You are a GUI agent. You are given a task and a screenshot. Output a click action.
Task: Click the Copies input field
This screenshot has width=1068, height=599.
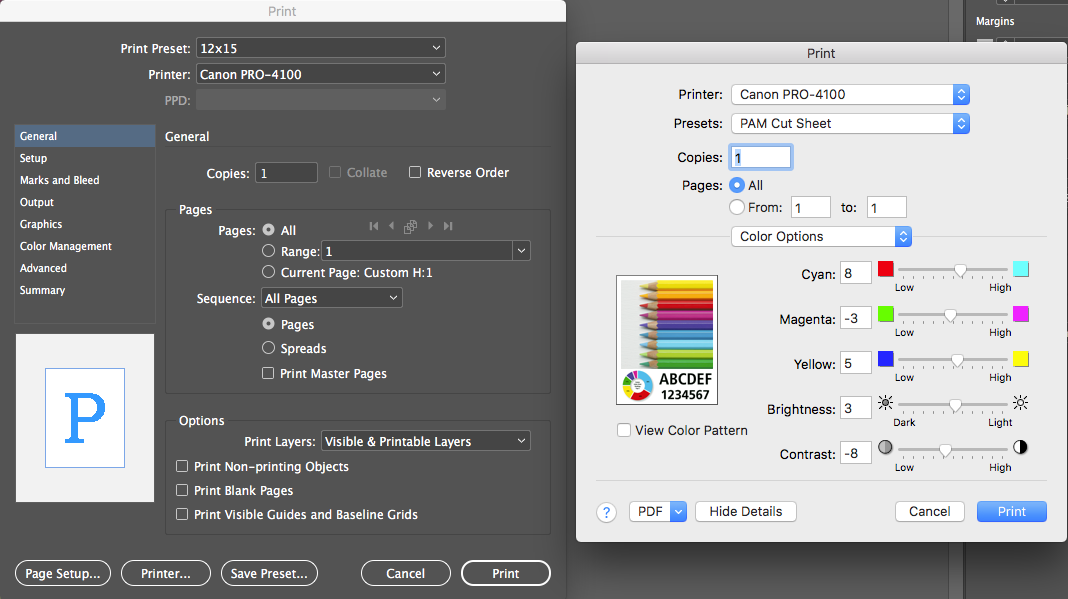tap(761, 156)
